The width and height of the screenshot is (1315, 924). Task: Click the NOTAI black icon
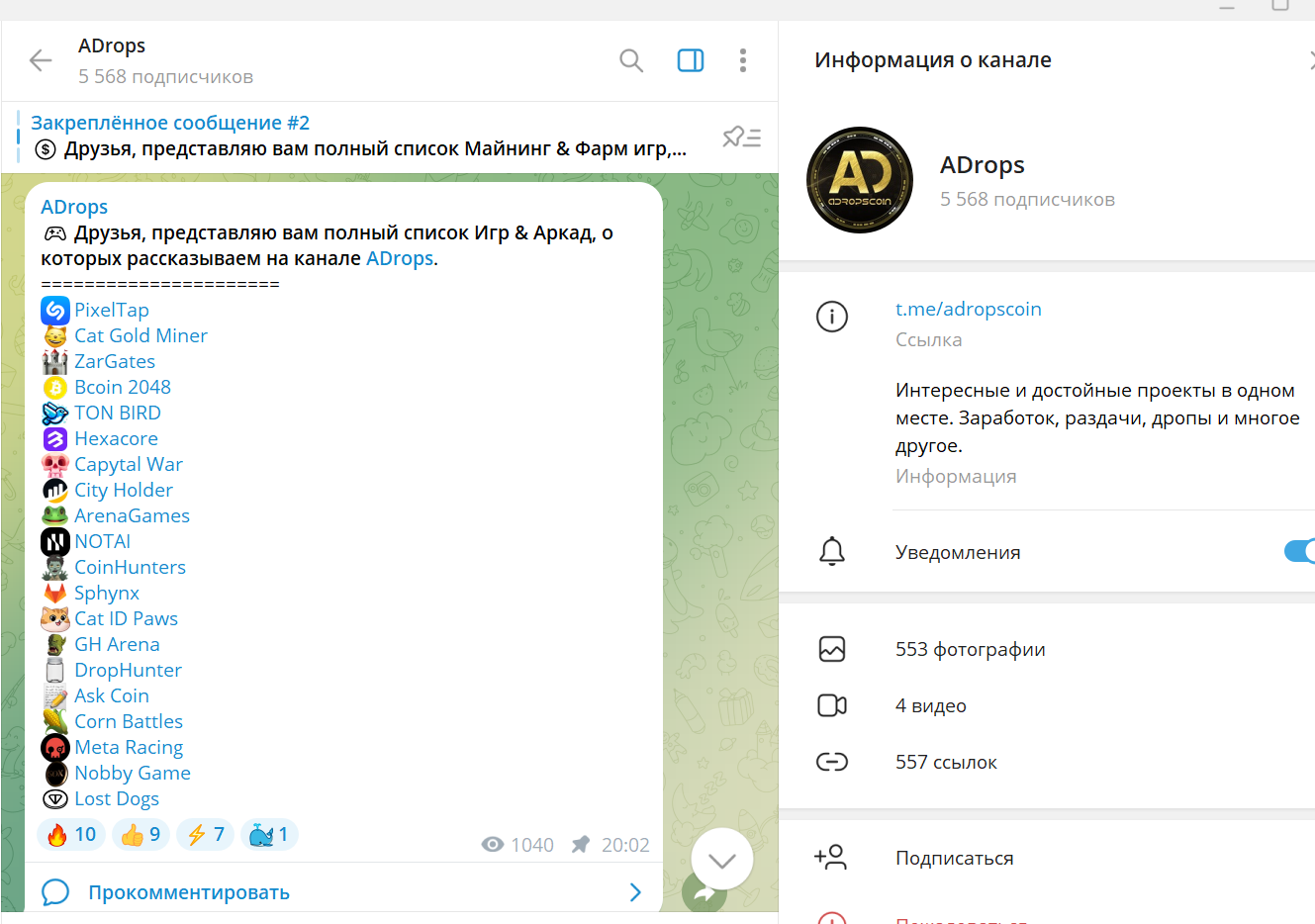click(x=55, y=541)
